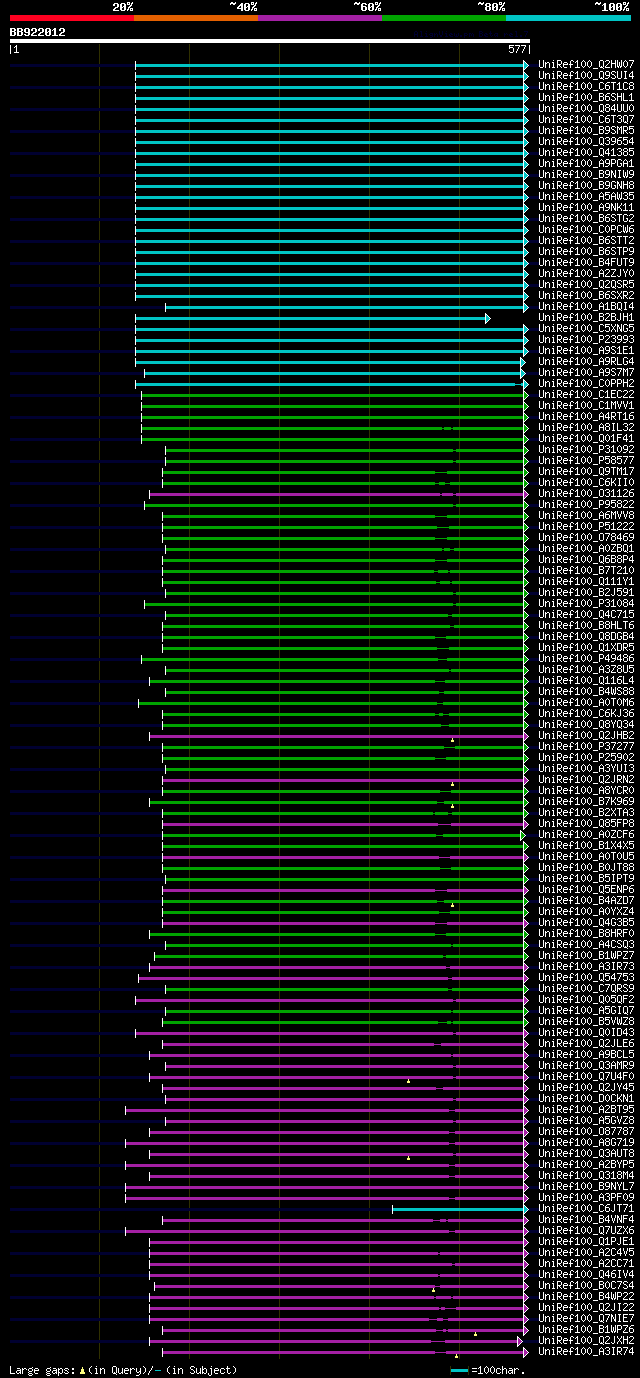Click hit name UniRef100_P23993
The height and width of the screenshot is (1378, 640).
pyautogui.click(x=586, y=339)
